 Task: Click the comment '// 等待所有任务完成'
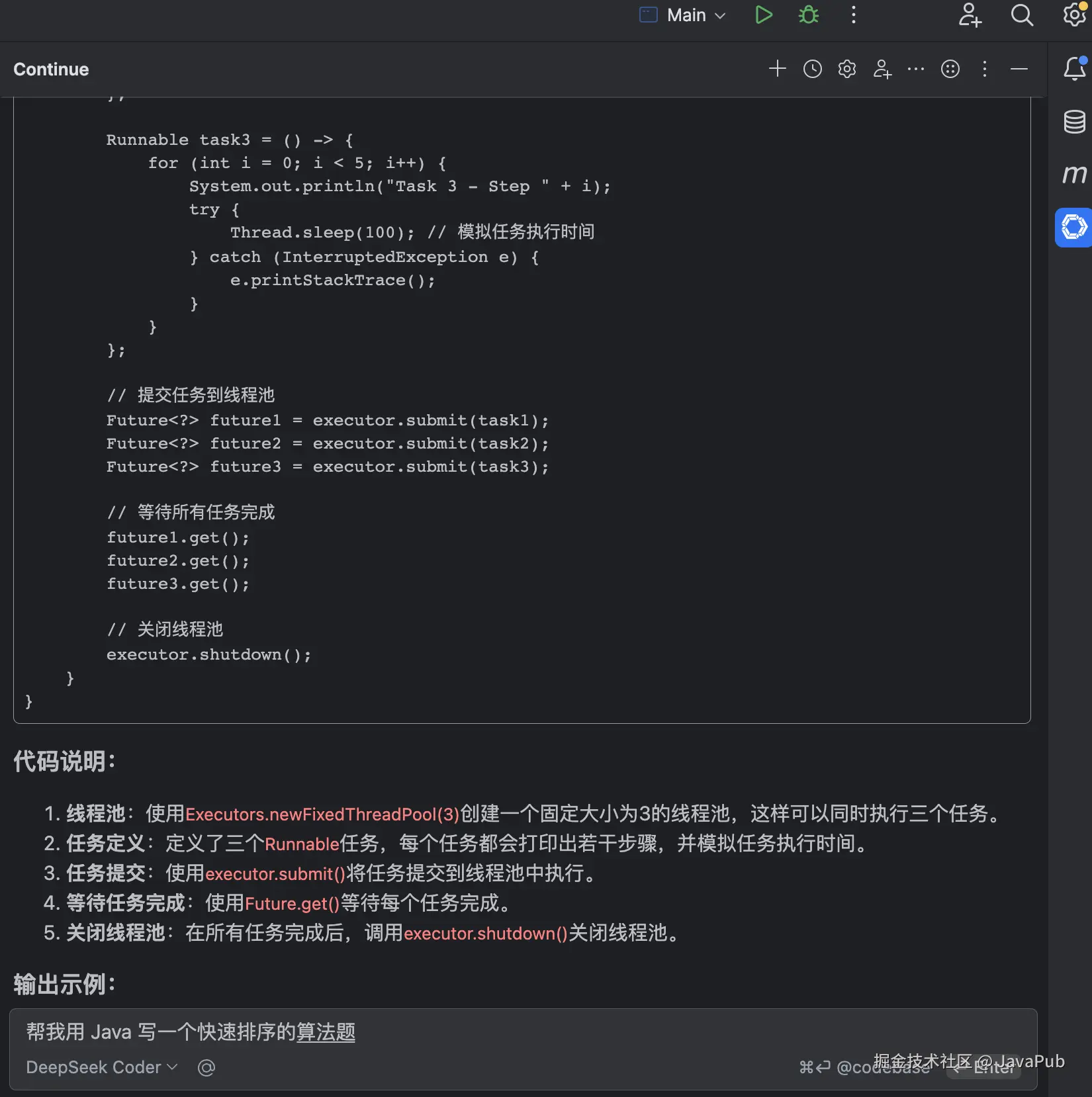point(191,512)
